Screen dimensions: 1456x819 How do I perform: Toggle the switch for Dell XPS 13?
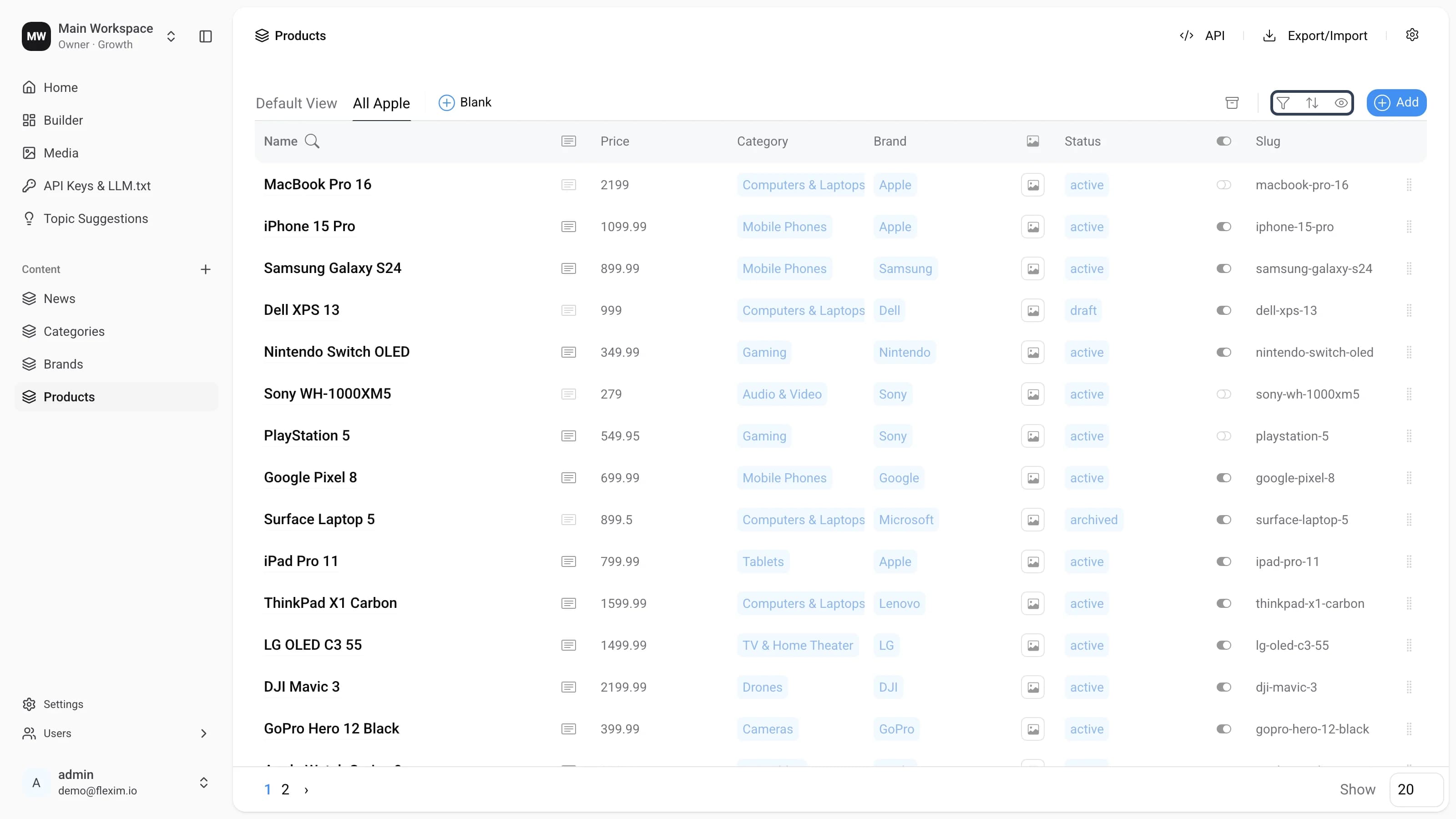point(1223,310)
